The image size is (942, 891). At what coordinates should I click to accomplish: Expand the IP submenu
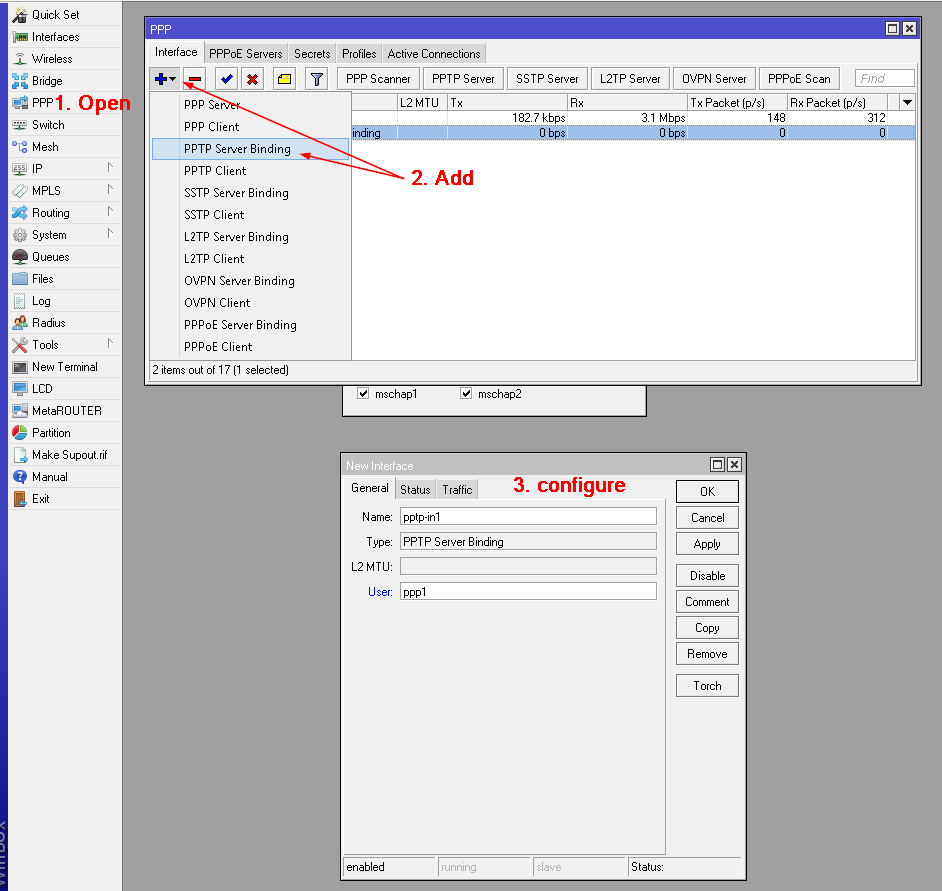click(110, 168)
